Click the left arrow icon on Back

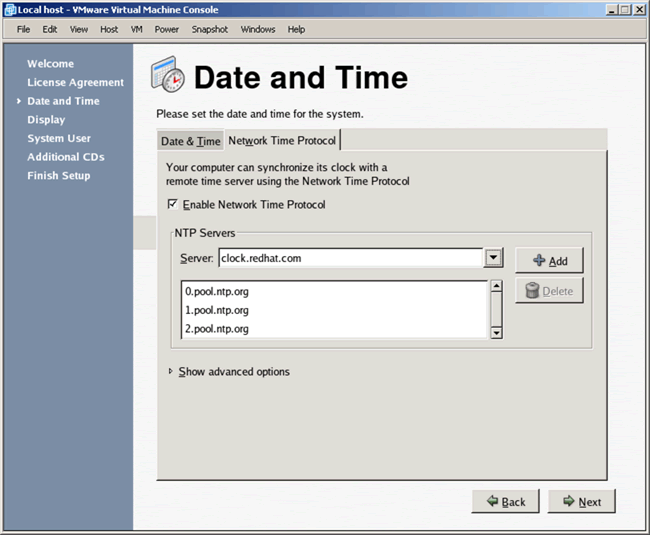tap(492, 501)
